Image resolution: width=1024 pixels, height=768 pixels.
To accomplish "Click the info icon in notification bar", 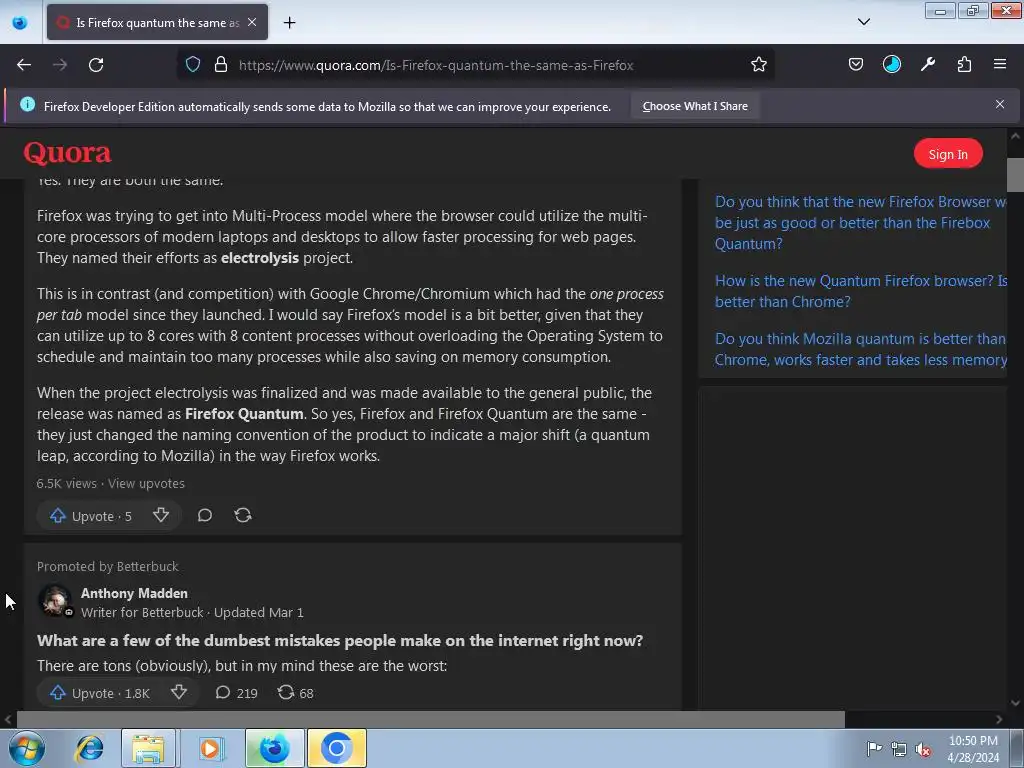I will point(27,104).
